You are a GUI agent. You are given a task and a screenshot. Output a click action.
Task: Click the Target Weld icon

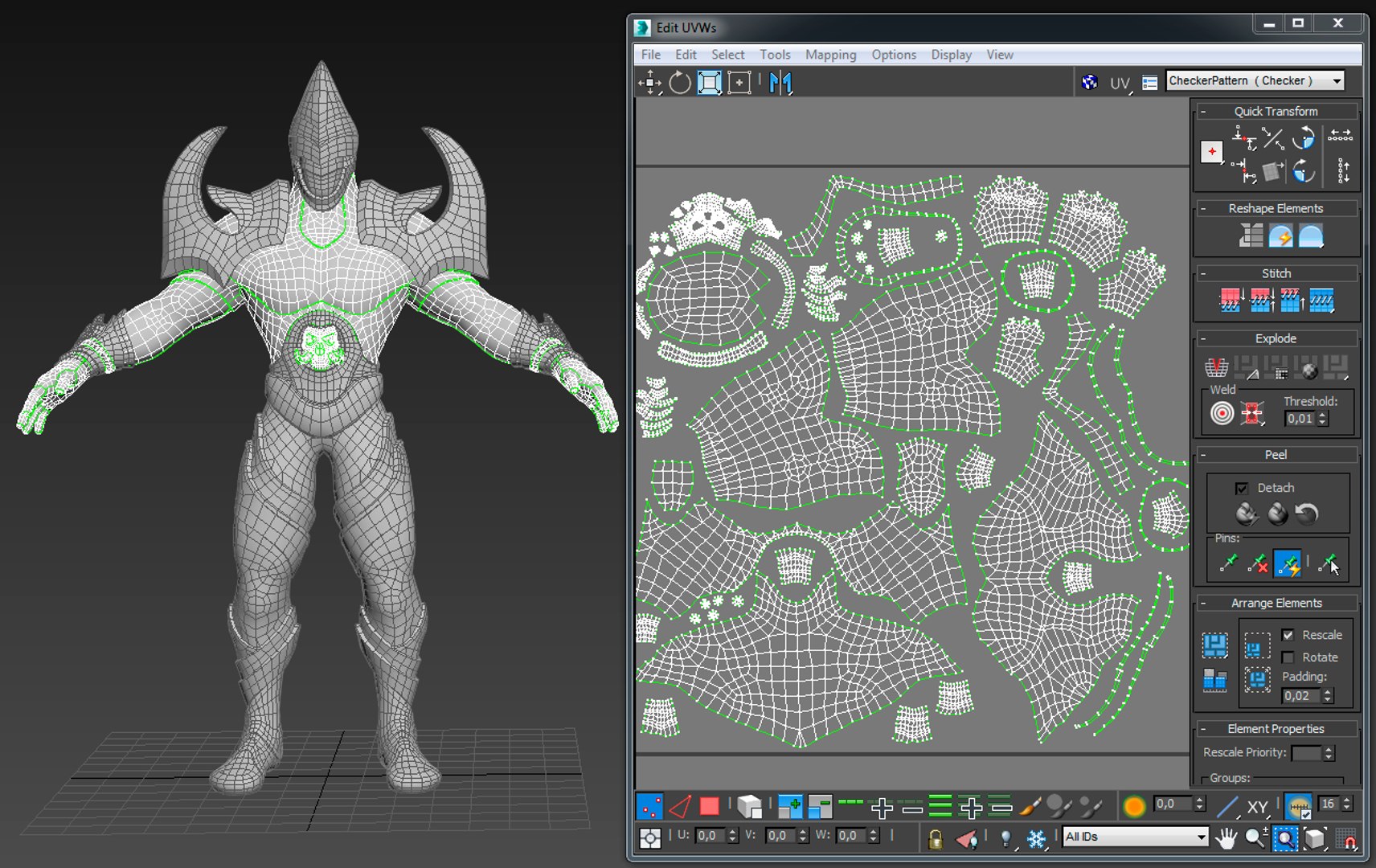pos(1222,414)
